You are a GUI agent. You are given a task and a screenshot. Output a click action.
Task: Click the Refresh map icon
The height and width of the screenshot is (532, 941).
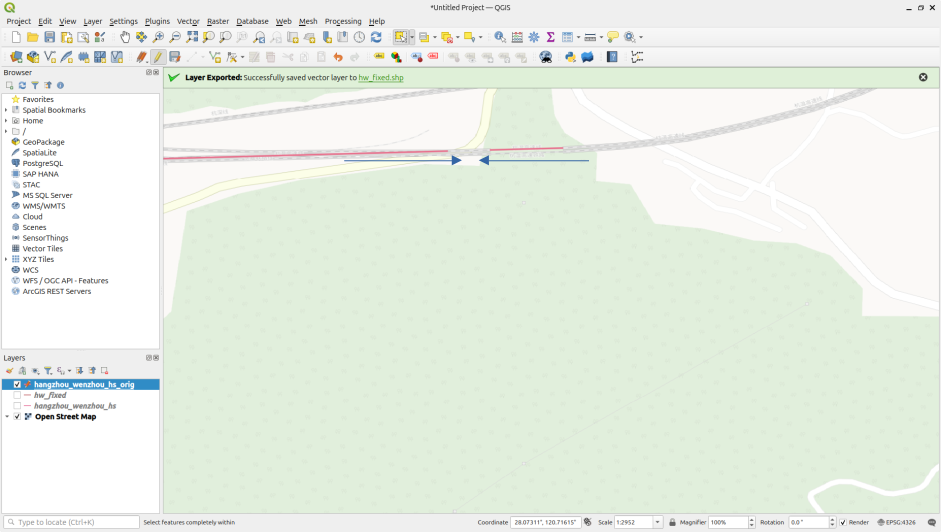376,37
